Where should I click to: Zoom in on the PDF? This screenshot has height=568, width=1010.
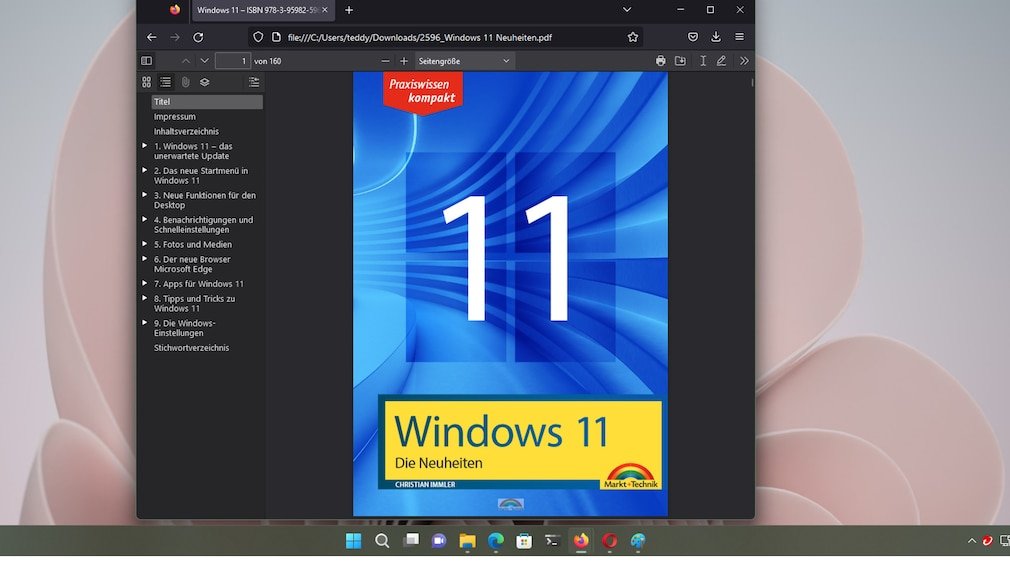404,61
